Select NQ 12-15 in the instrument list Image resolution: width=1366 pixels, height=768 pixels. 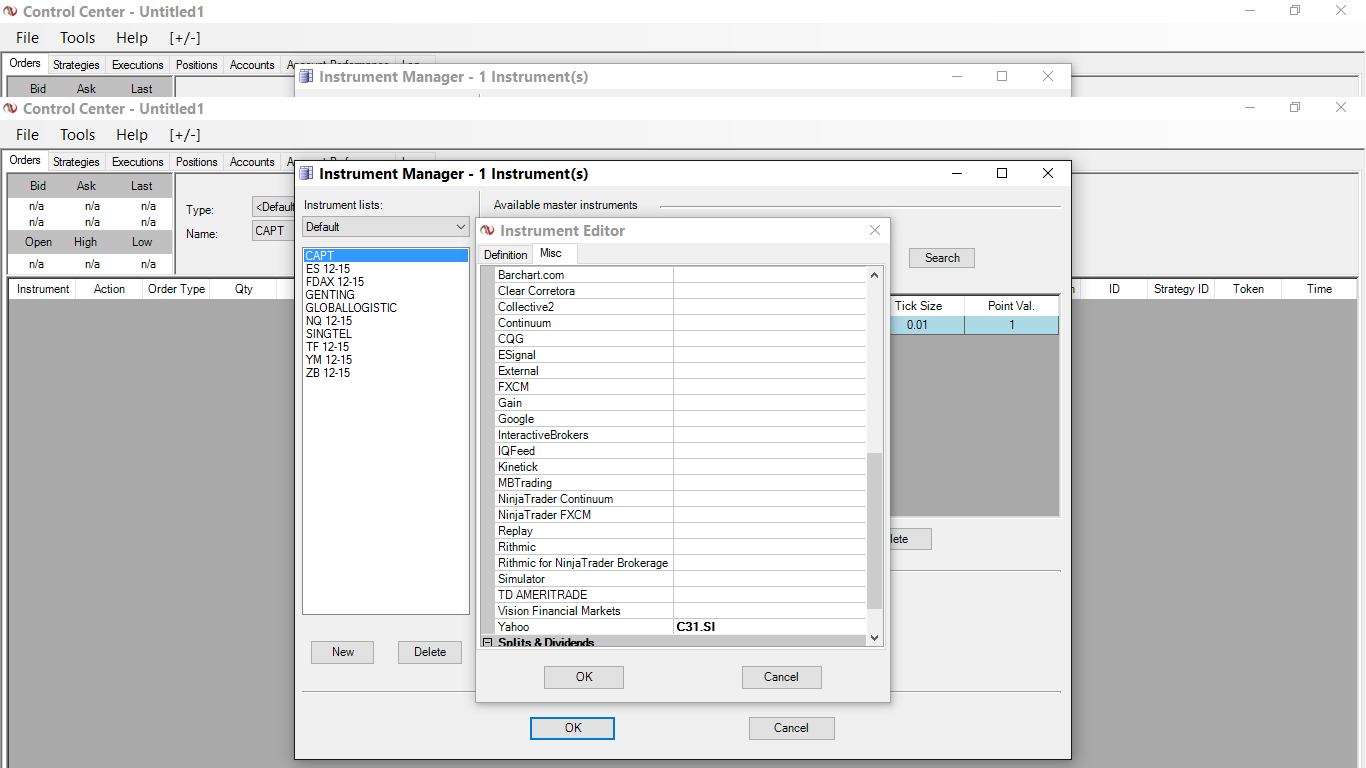tap(329, 321)
